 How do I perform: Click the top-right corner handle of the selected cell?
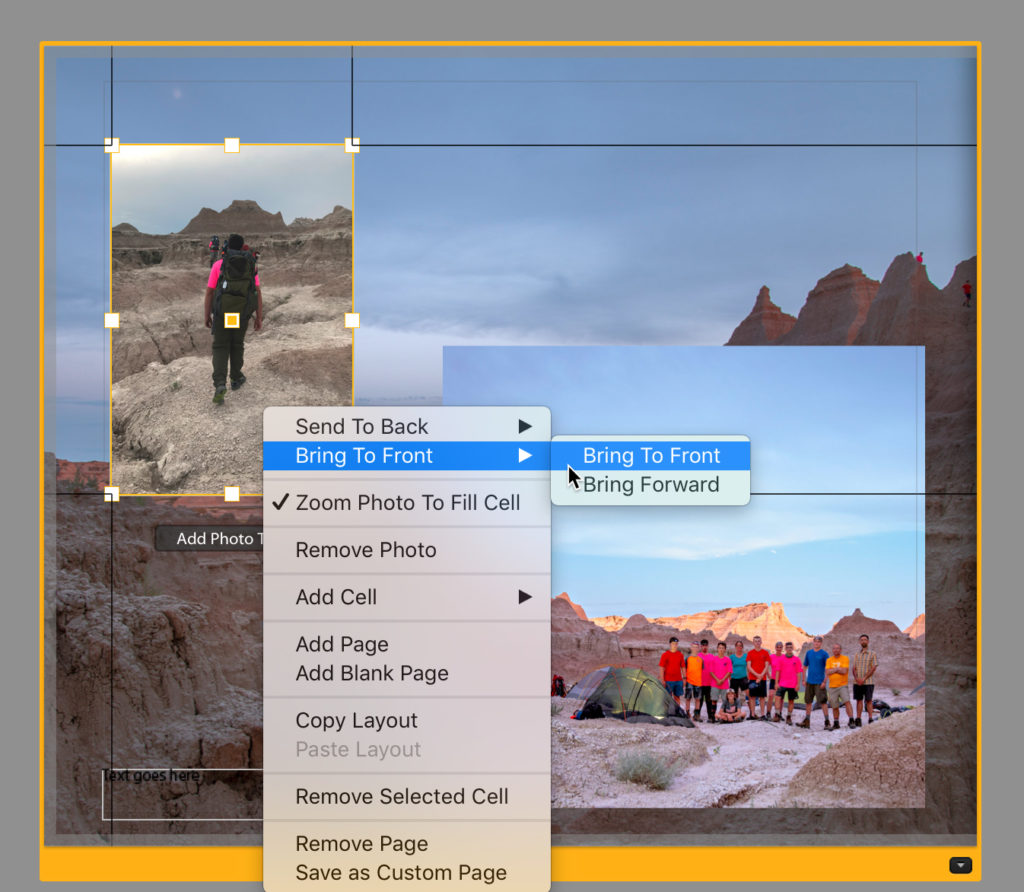352,146
